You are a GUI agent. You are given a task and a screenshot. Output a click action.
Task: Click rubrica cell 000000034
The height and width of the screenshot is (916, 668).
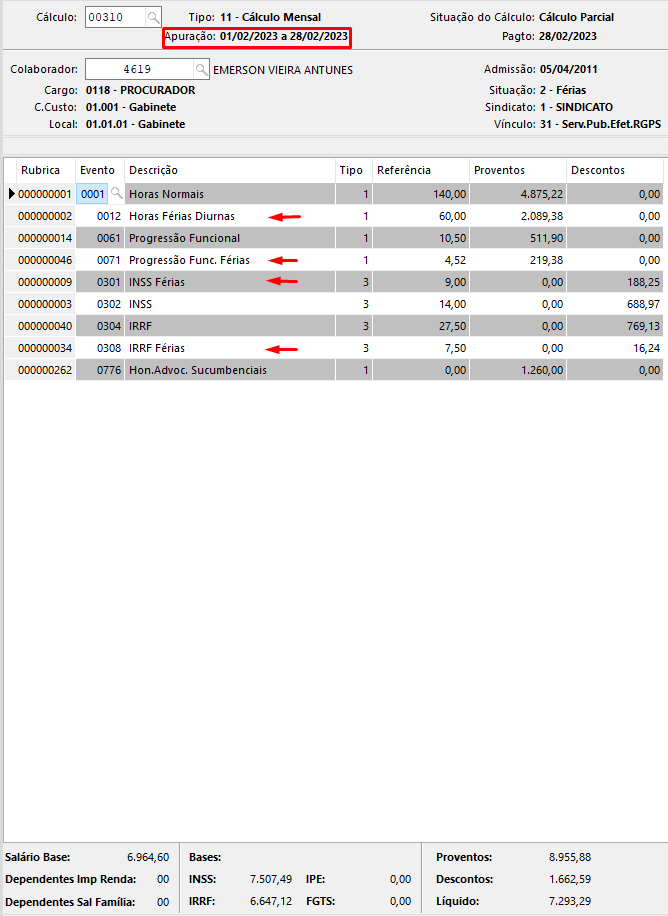click(45, 348)
